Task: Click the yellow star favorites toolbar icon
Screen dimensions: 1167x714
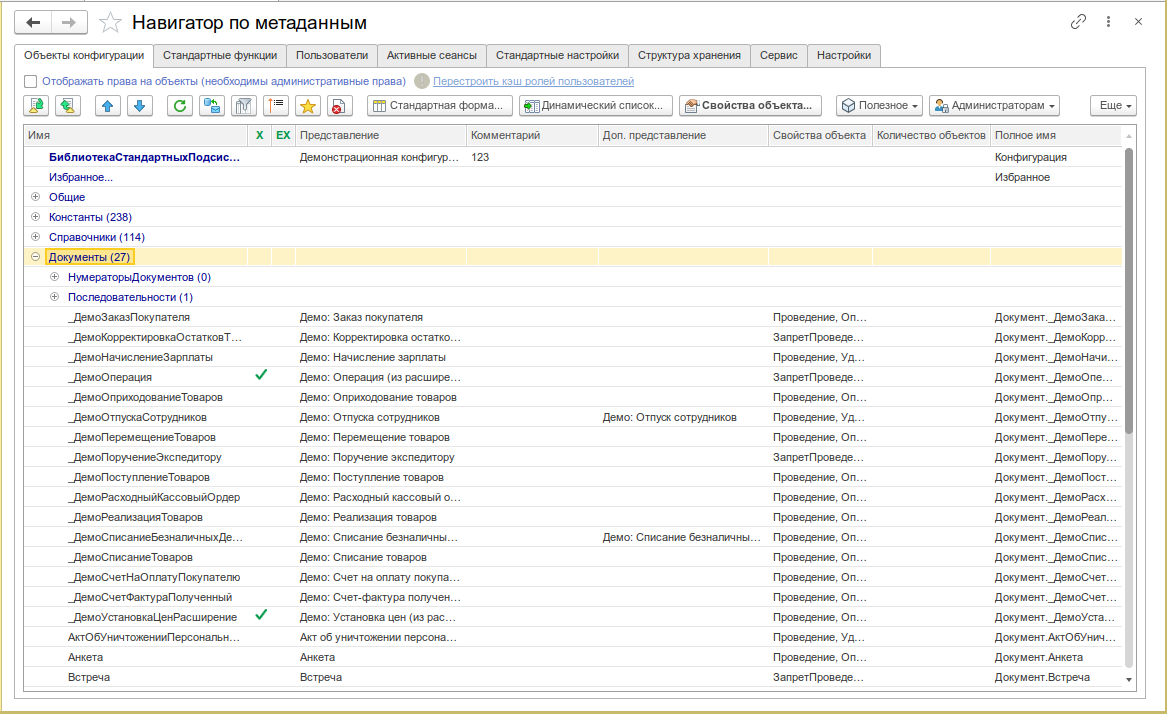Action: pos(307,106)
